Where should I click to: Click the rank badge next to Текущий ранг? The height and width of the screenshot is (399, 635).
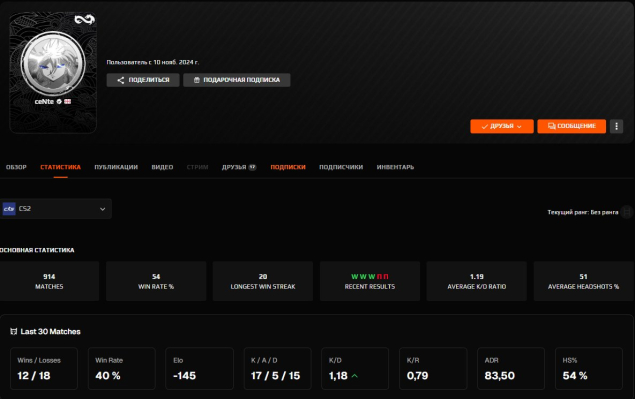point(627,212)
